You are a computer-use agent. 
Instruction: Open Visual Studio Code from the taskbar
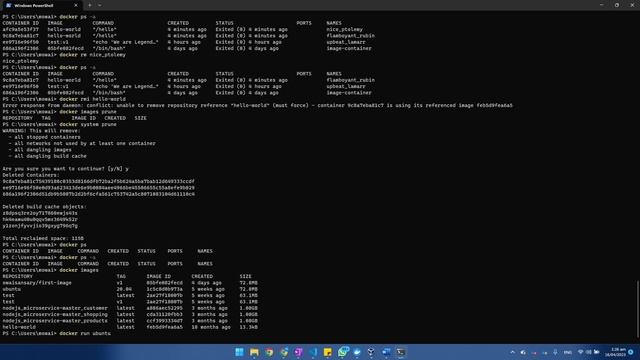(x=313, y=352)
